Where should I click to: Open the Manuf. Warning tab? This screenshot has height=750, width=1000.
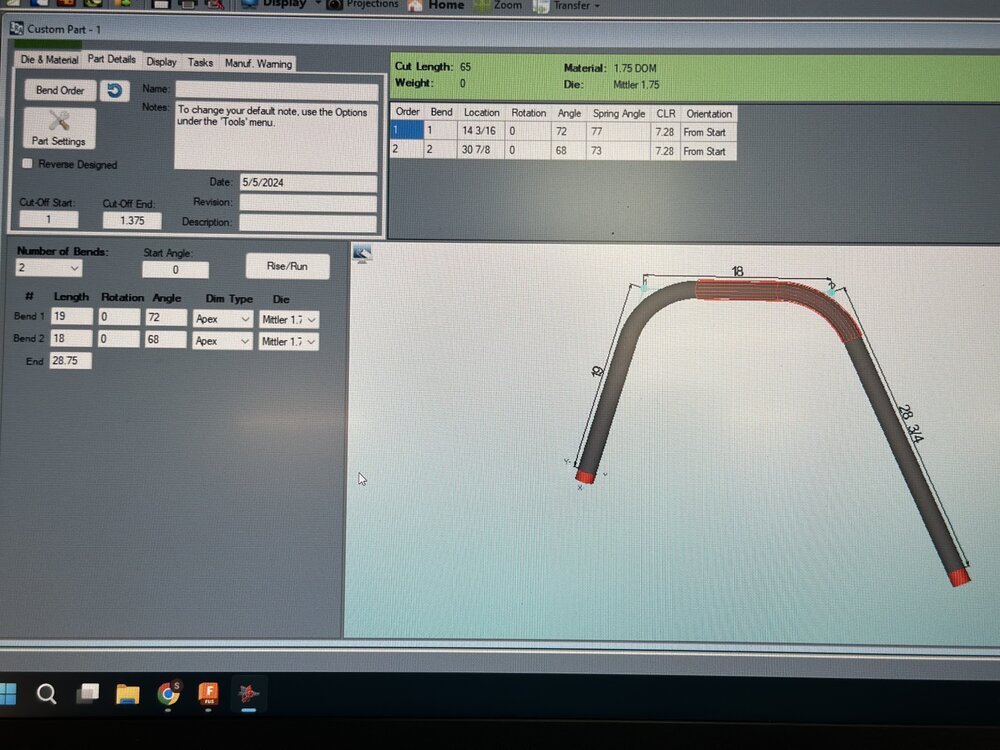(258, 63)
